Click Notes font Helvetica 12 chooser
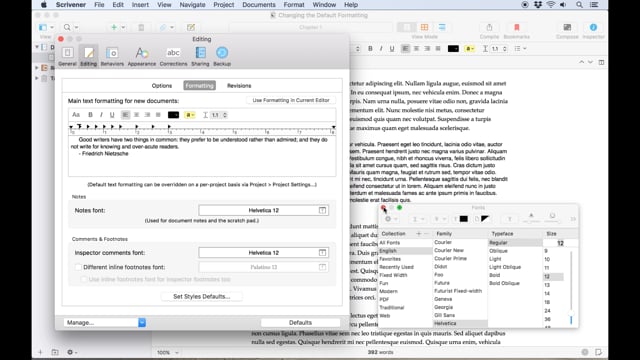This screenshot has height=360, width=640. 263,210
